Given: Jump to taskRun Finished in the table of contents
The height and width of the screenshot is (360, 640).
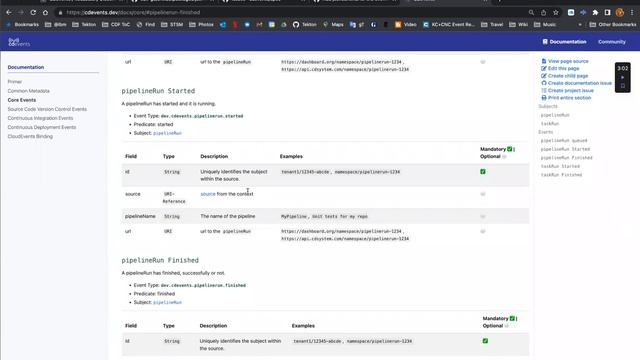Looking at the screenshot, I should [x=561, y=175].
